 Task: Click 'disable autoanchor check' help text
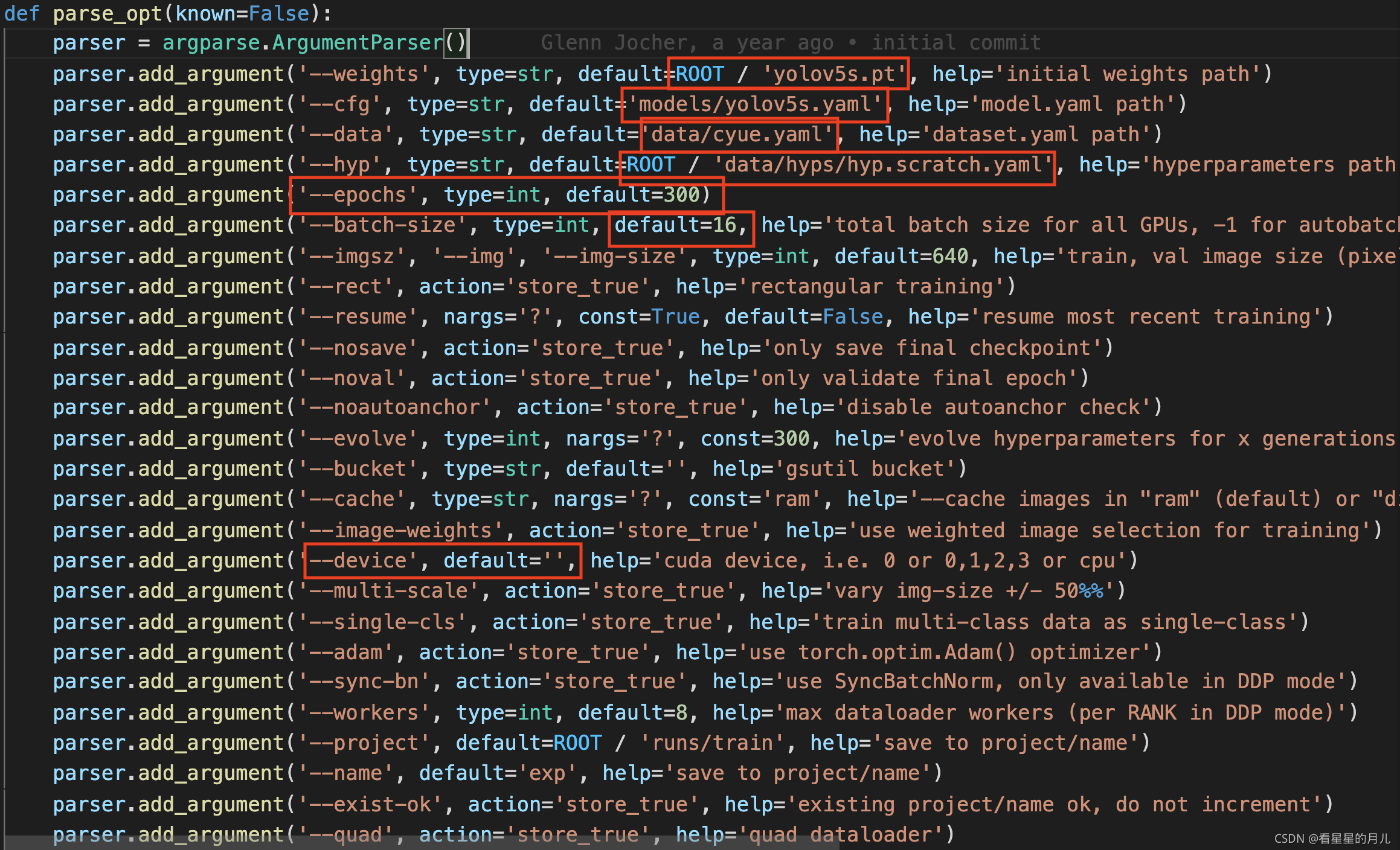[x=993, y=407]
